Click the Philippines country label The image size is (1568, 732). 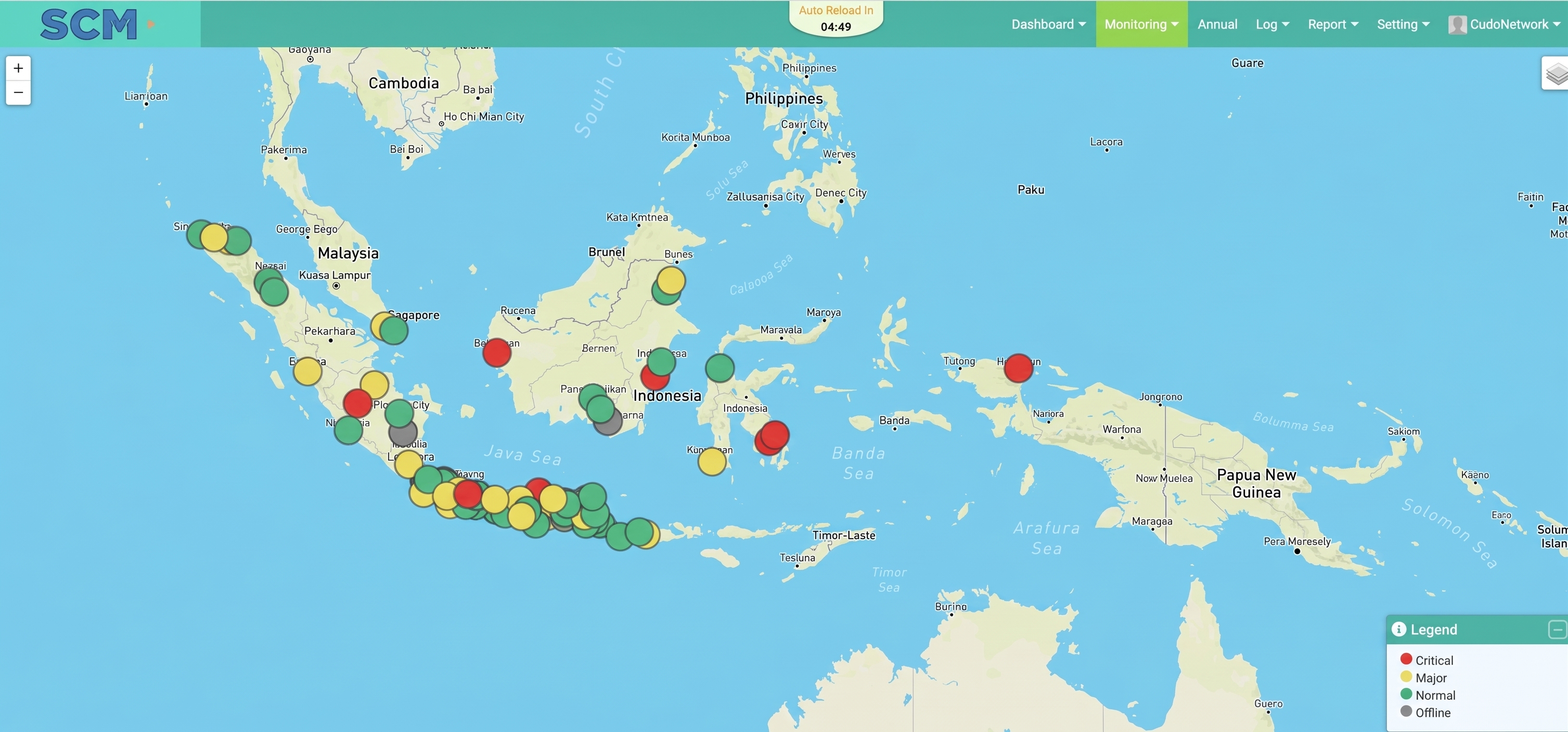(784, 98)
